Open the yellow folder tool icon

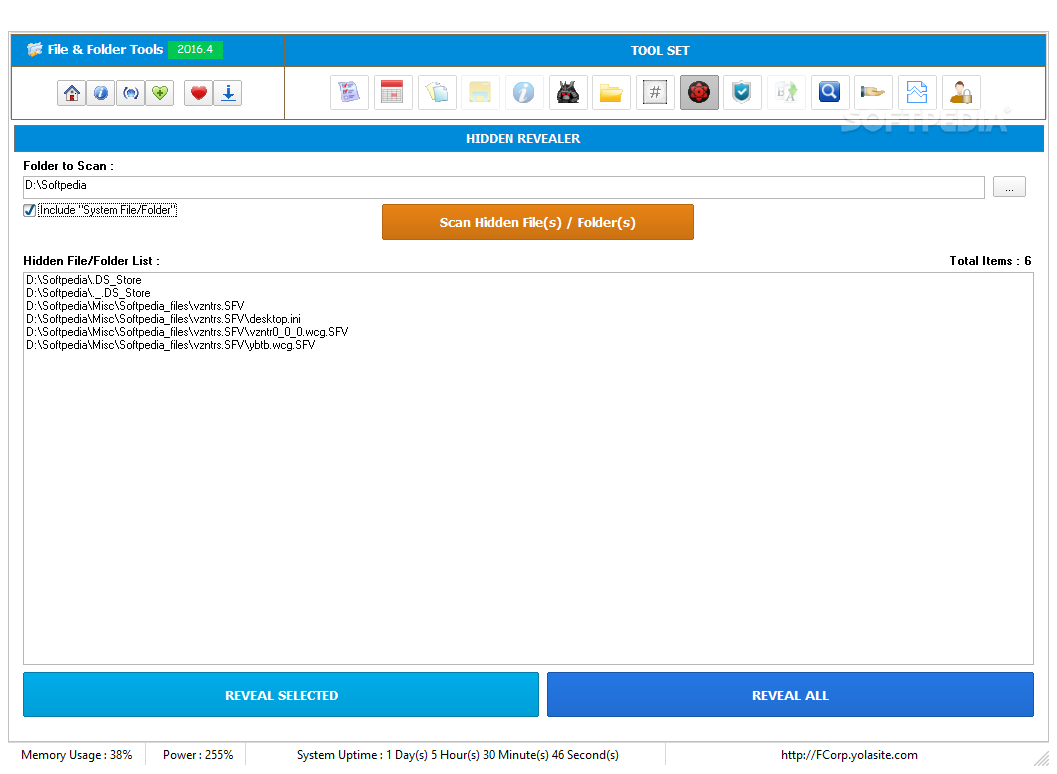tap(611, 92)
